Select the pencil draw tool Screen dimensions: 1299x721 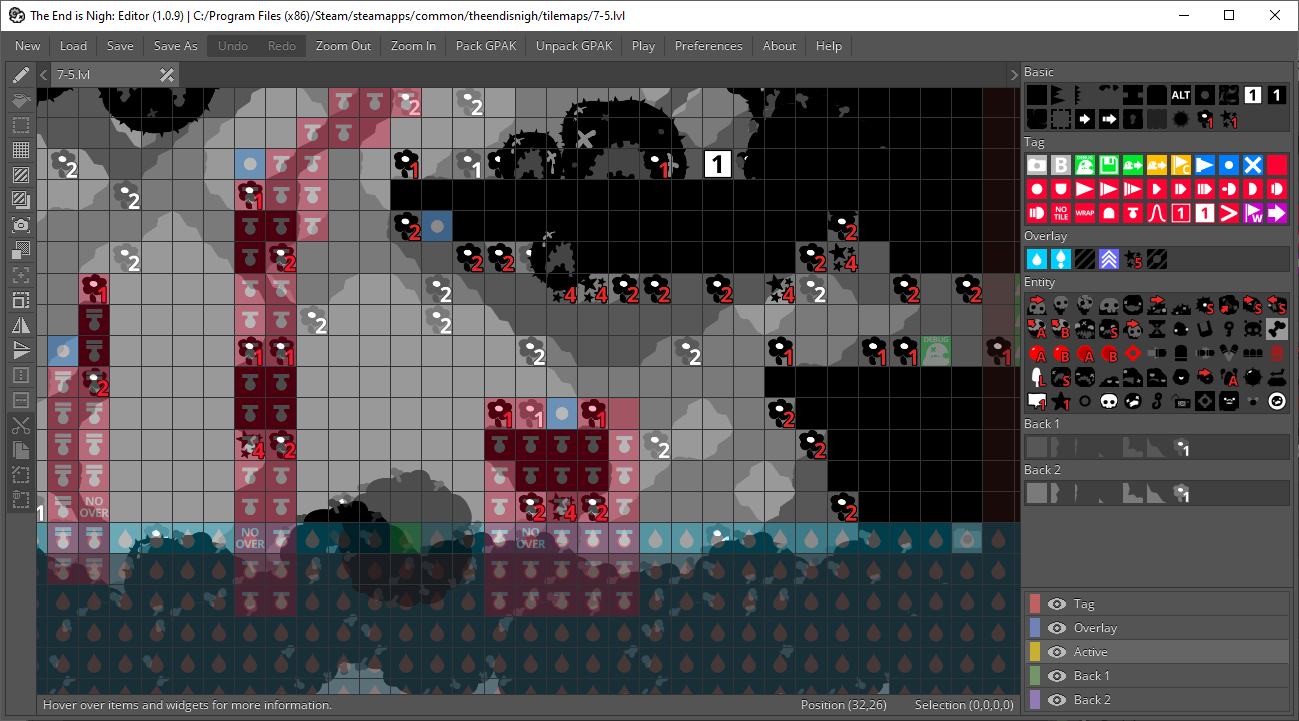coord(20,75)
